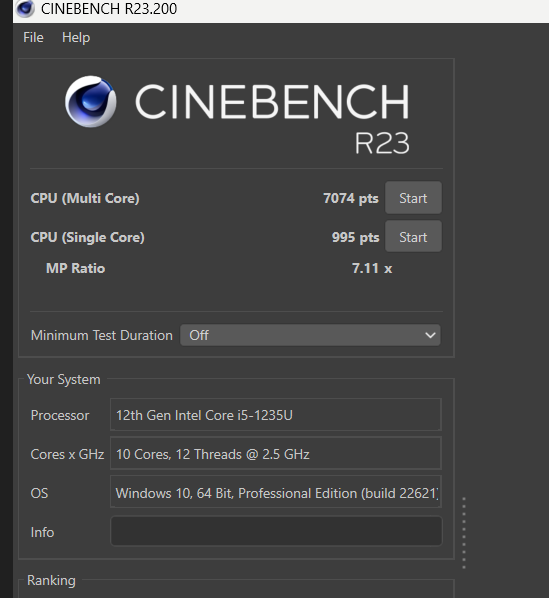Open the Help menu
Viewport: 549px width, 598px height.
(76, 37)
